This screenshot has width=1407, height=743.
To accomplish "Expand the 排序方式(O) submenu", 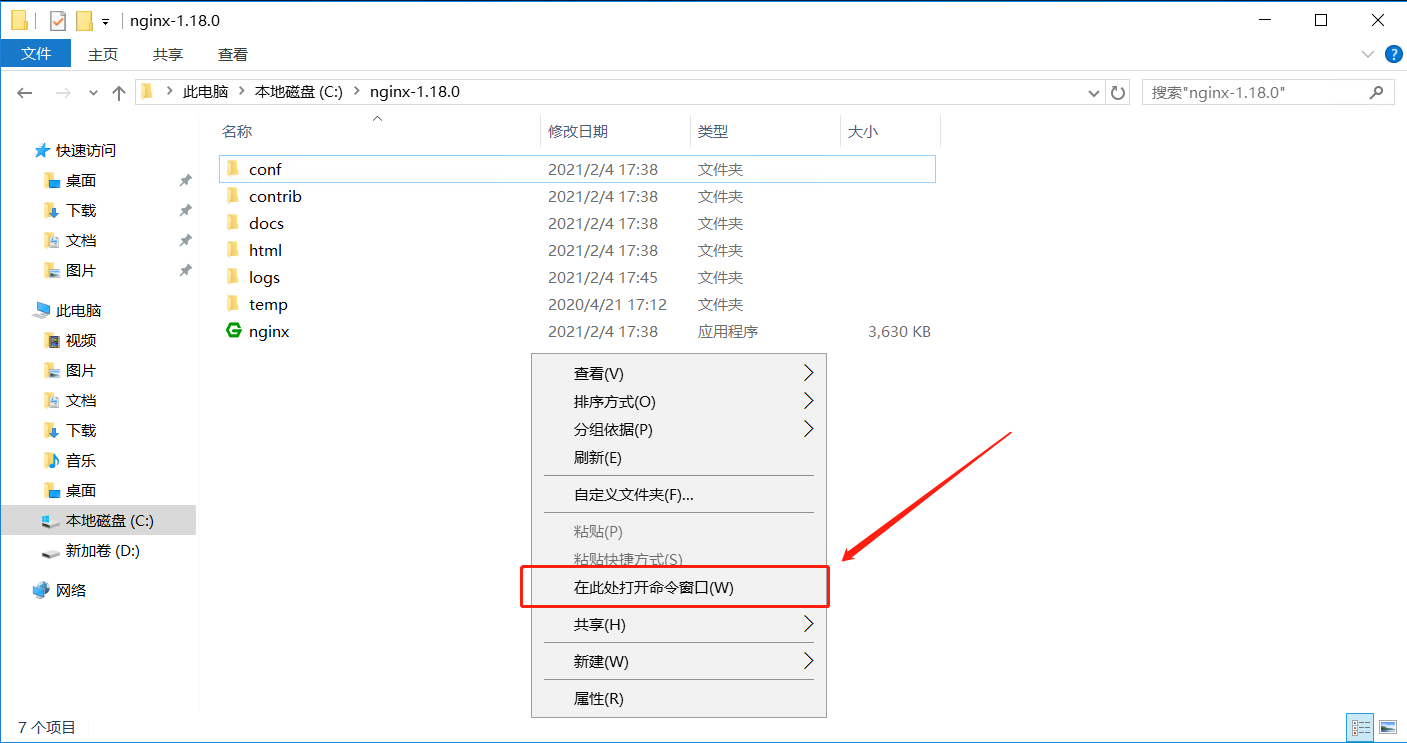I will click(x=679, y=401).
